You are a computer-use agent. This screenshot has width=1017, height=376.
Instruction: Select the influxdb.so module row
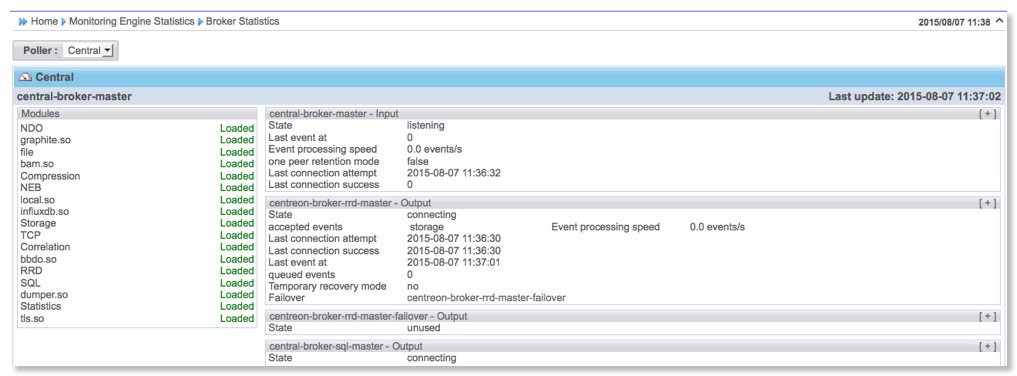point(137,211)
